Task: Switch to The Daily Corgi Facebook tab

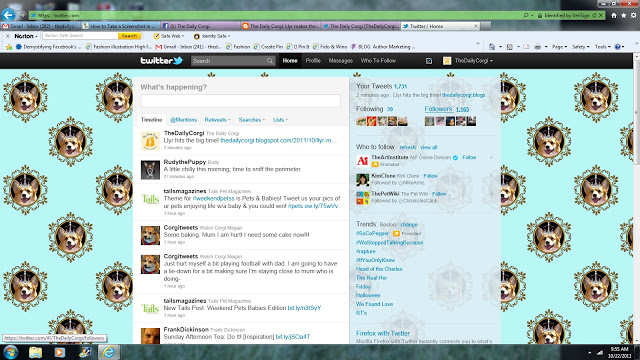Action: click(200, 26)
